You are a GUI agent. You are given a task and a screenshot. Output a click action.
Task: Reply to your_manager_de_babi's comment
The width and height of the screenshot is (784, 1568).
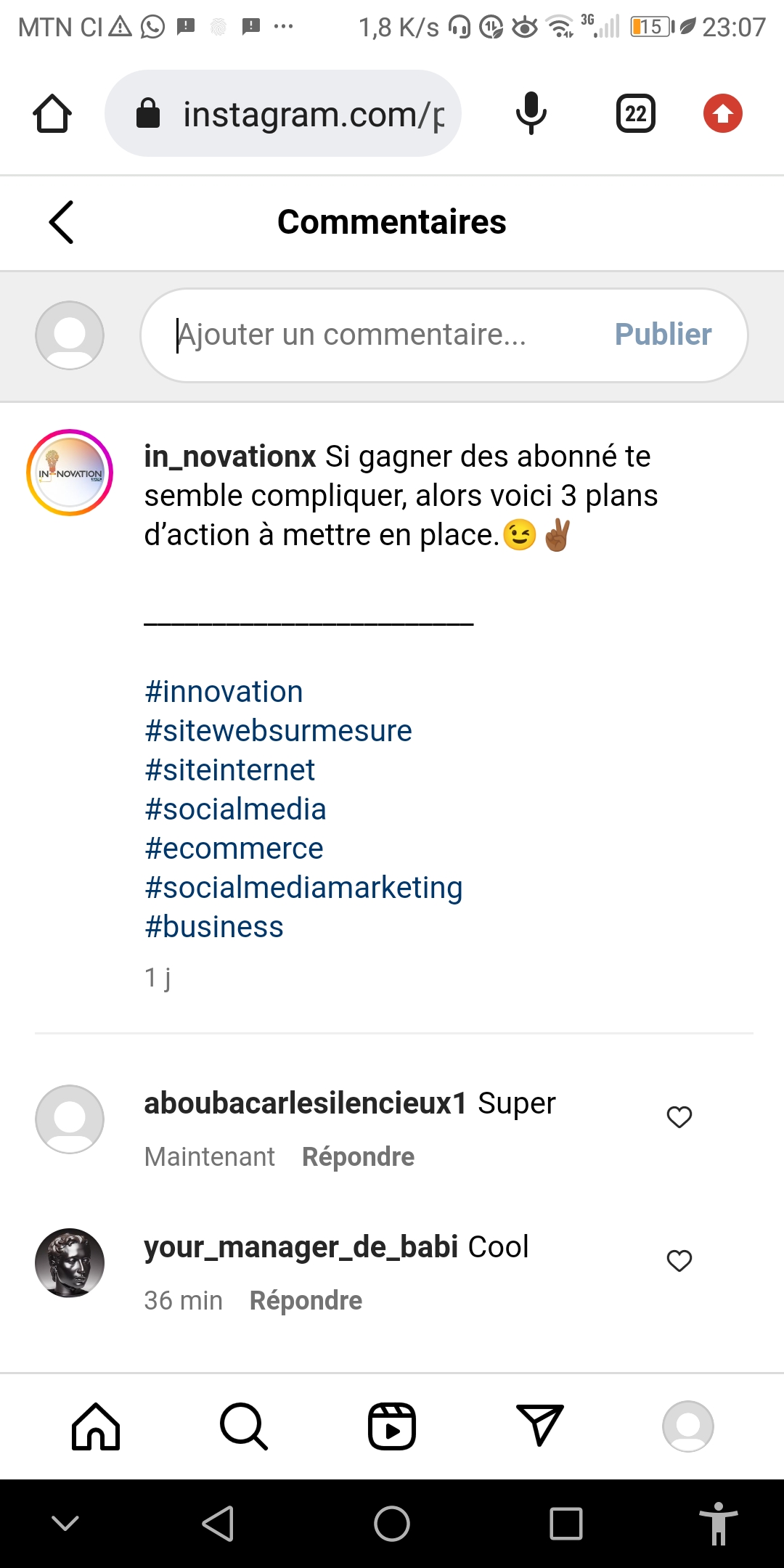pyautogui.click(x=306, y=1300)
